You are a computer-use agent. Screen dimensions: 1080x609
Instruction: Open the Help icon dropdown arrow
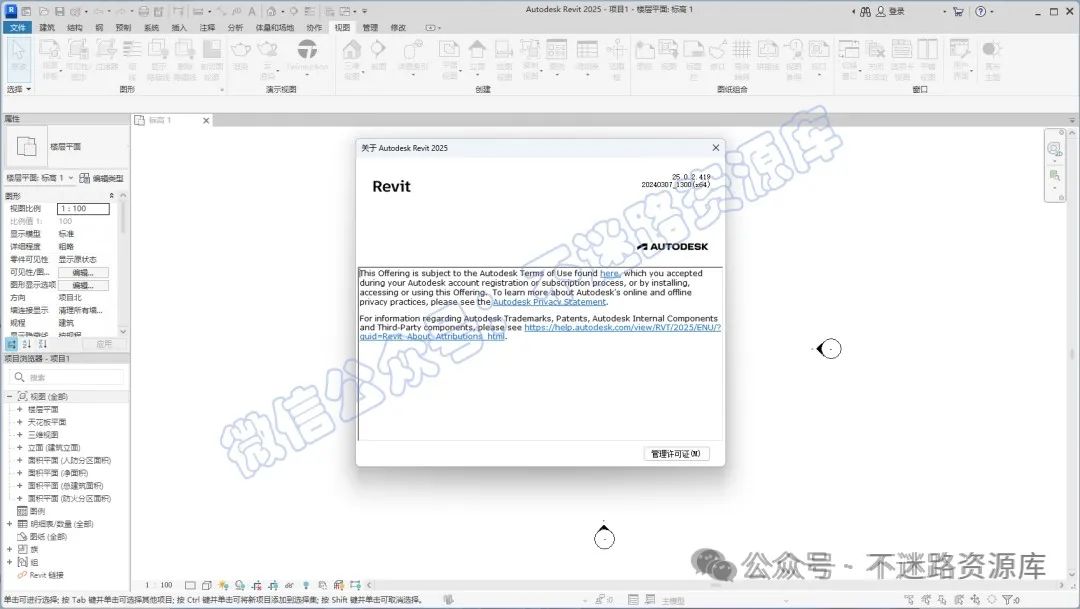pyautogui.click(x=992, y=12)
